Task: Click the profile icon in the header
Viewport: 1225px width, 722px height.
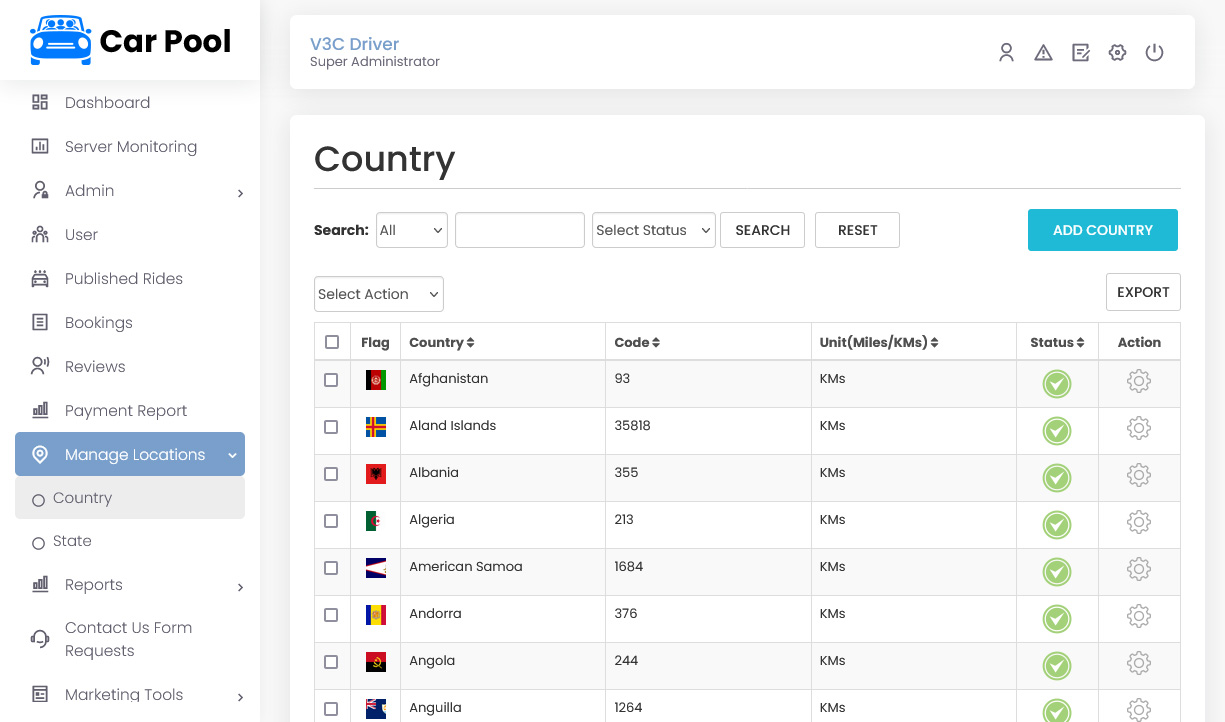Action: click(x=1006, y=53)
